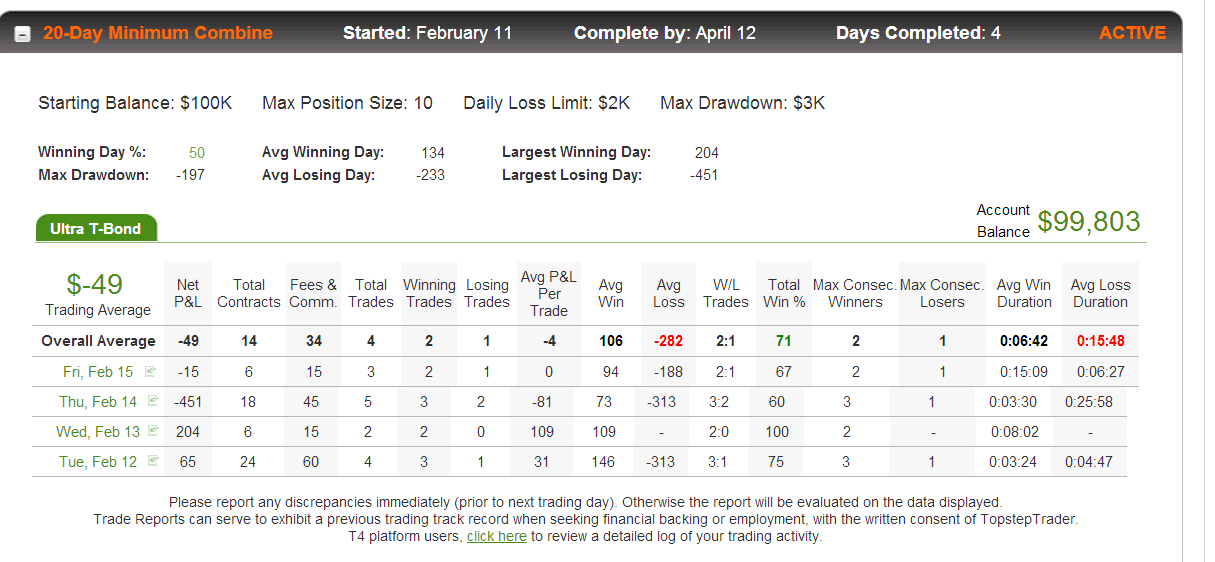
Task: Click the Net P&L column header
Action: [187, 293]
